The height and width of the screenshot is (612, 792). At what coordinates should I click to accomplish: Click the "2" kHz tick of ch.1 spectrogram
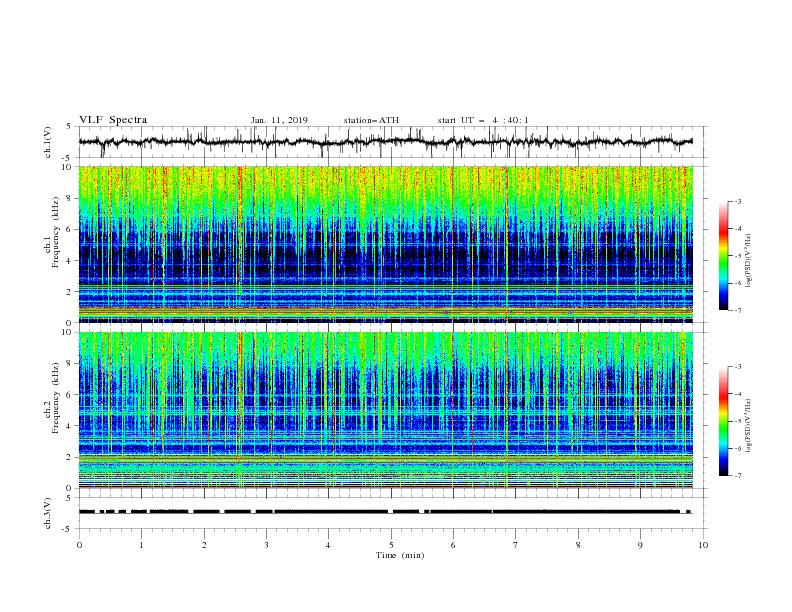[70, 292]
